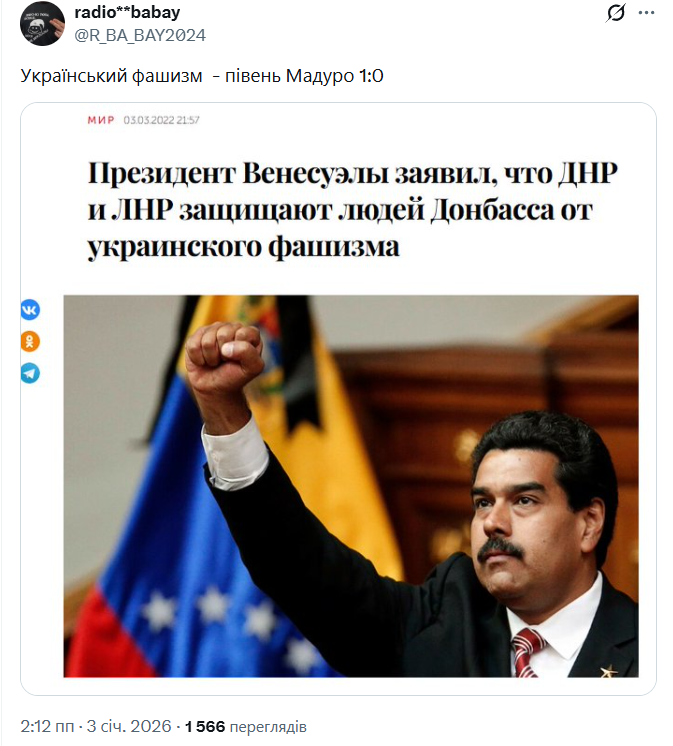Click the radio**babay display name
This screenshot has height=746, width=673.
[x=127, y=12]
